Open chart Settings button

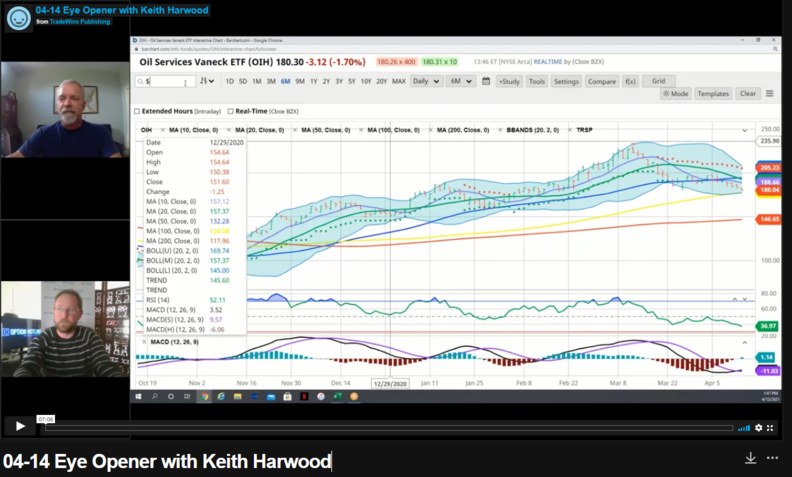(x=566, y=81)
